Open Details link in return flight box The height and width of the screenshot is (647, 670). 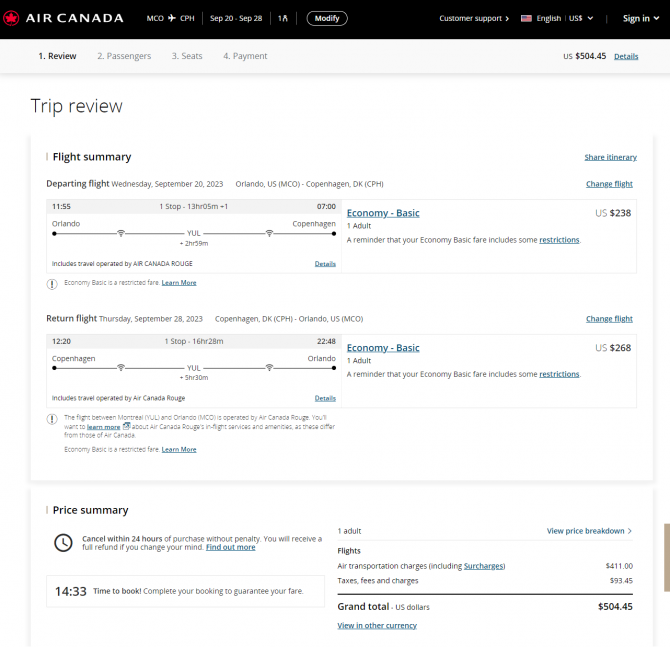(325, 398)
